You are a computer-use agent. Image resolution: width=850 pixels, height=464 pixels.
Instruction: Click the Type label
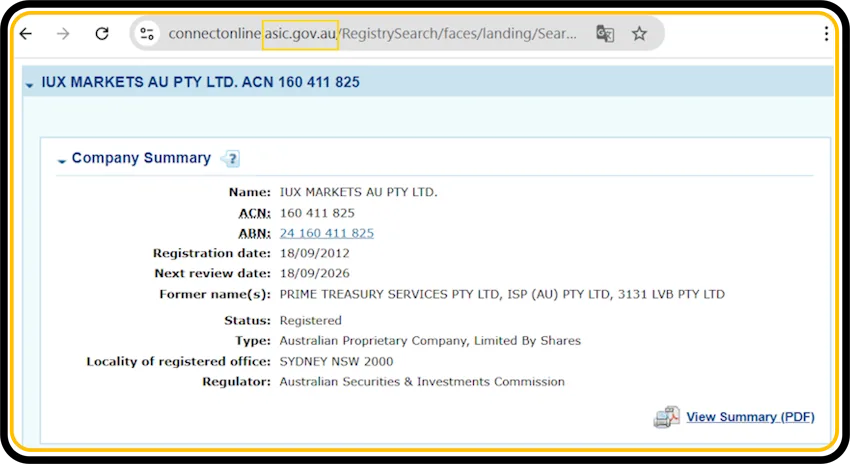pyautogui.click(x=253, y=341)
